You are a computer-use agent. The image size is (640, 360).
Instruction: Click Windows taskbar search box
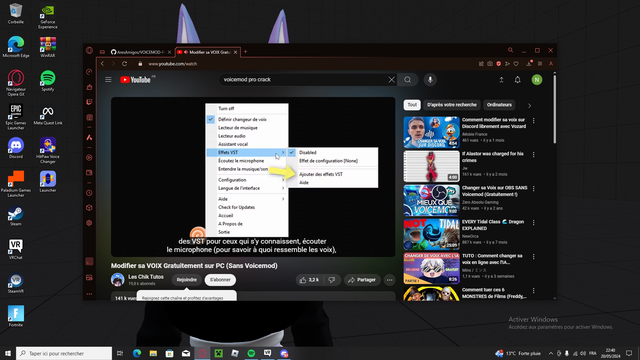click(x=64, y=353)
